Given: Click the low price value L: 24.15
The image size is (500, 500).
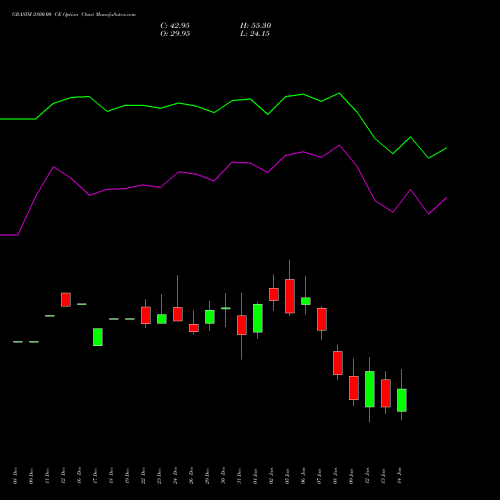Looking at the screenshot, I should tap(255, 34).
